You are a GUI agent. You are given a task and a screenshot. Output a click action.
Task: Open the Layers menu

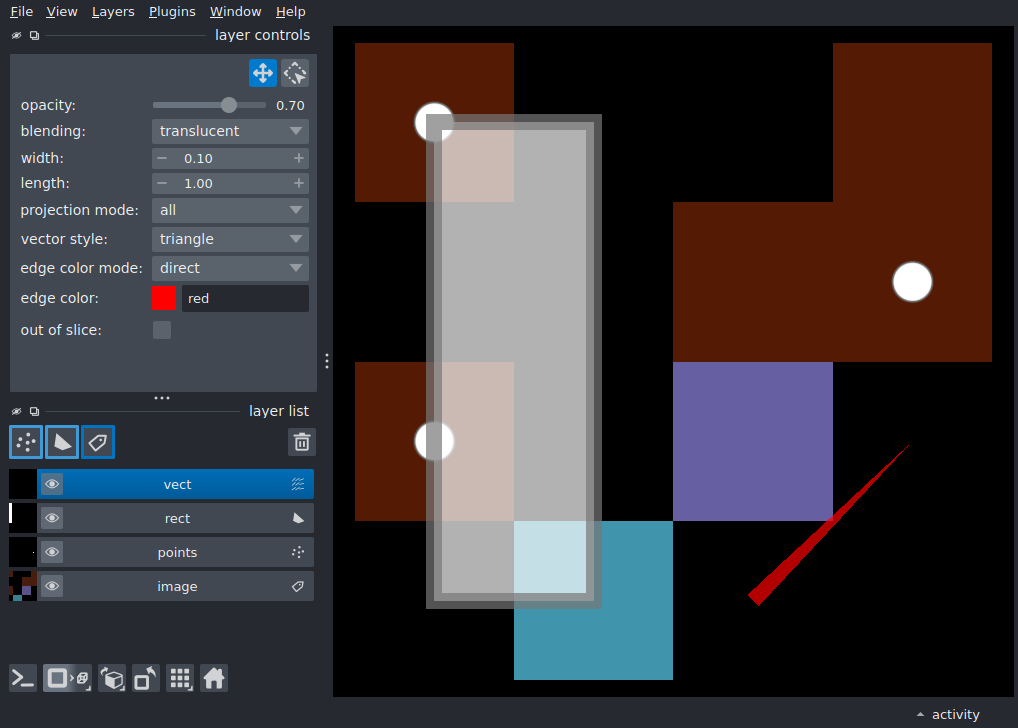(113, 12)
